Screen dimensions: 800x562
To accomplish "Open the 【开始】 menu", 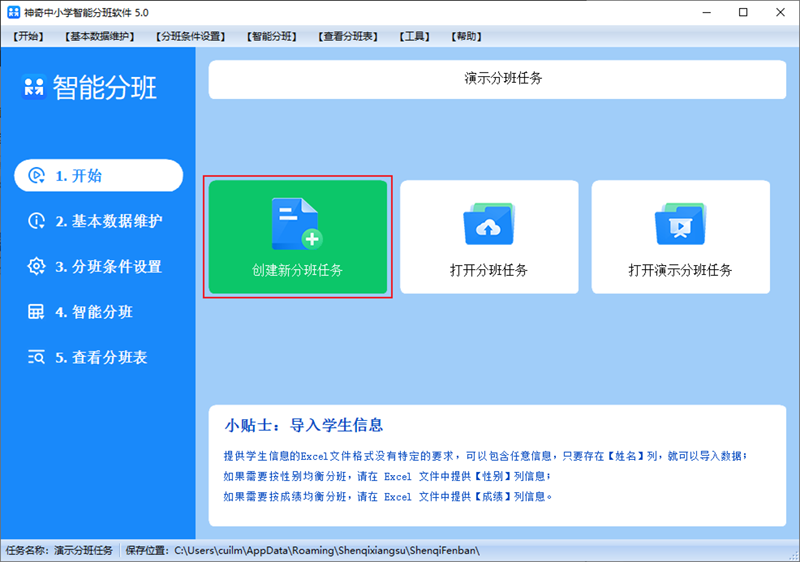I will [31, 37].
